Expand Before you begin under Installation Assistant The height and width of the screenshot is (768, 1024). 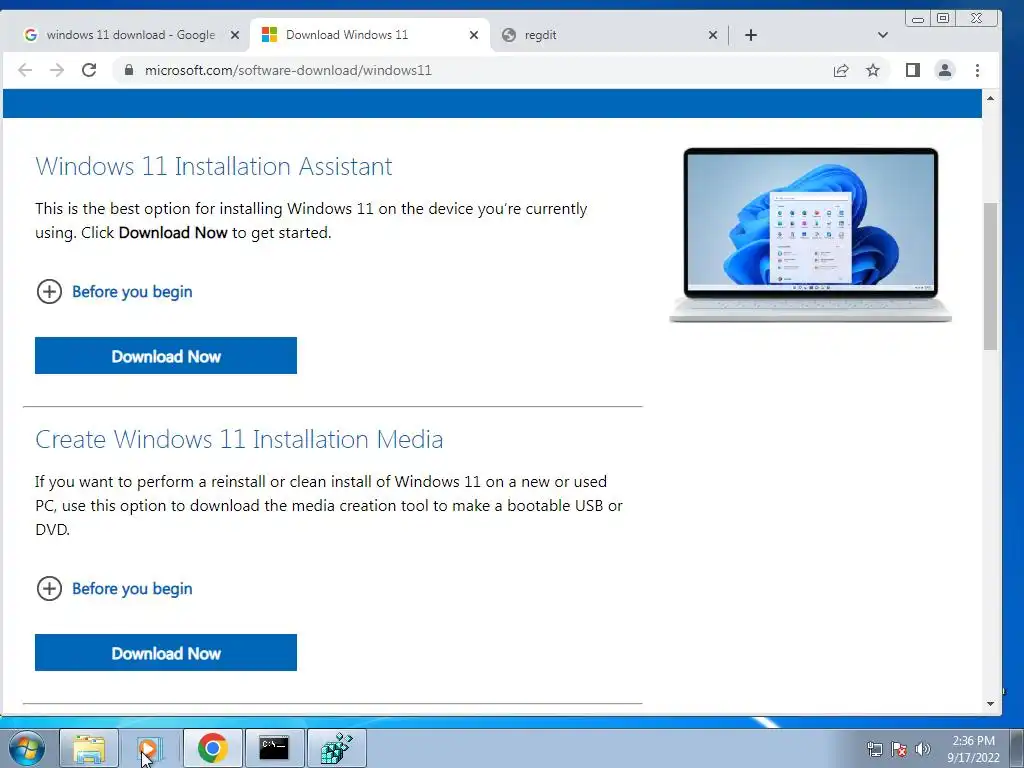pos(114,291)
